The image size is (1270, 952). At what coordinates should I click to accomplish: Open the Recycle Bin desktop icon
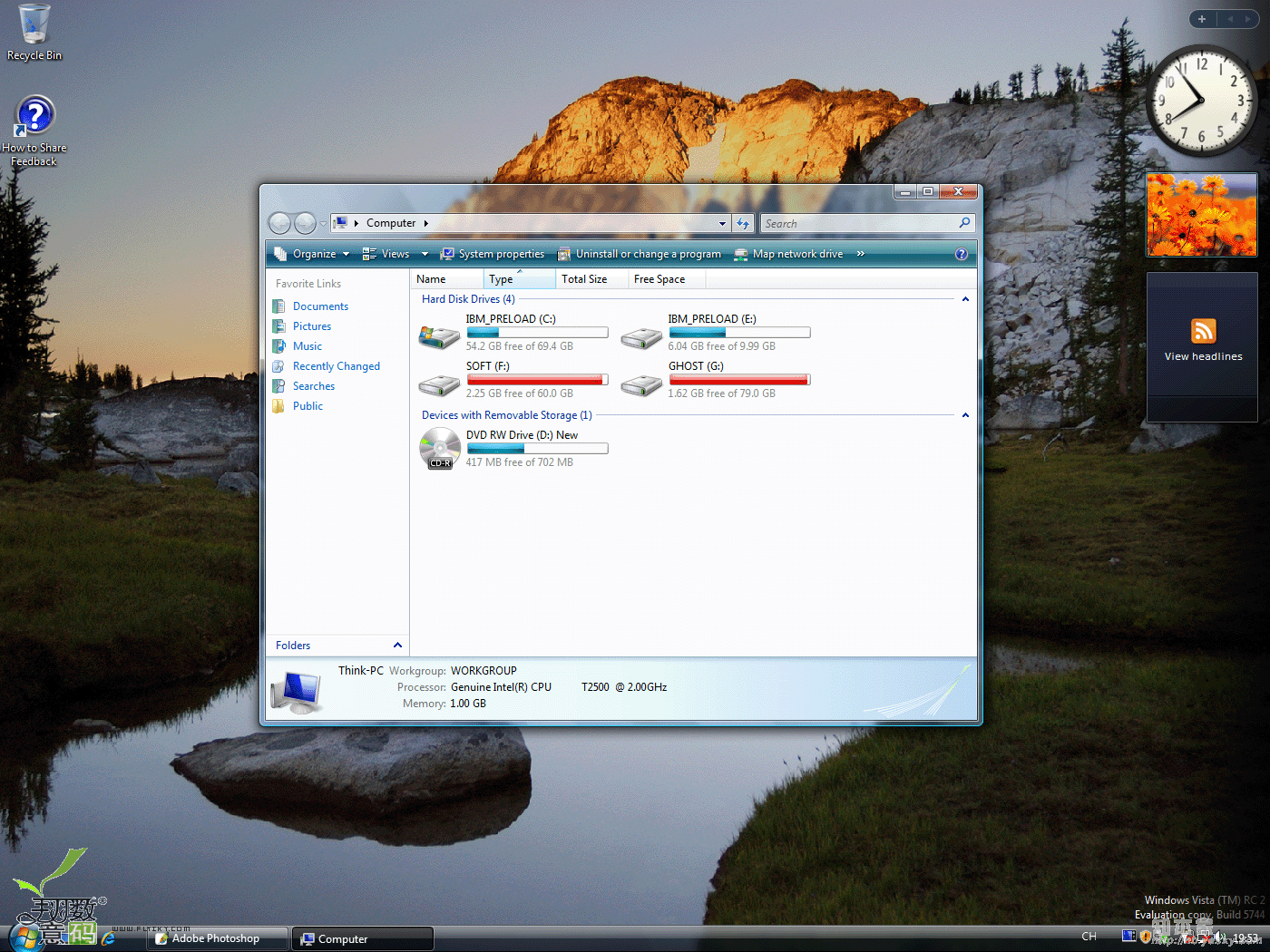point(34,33)
